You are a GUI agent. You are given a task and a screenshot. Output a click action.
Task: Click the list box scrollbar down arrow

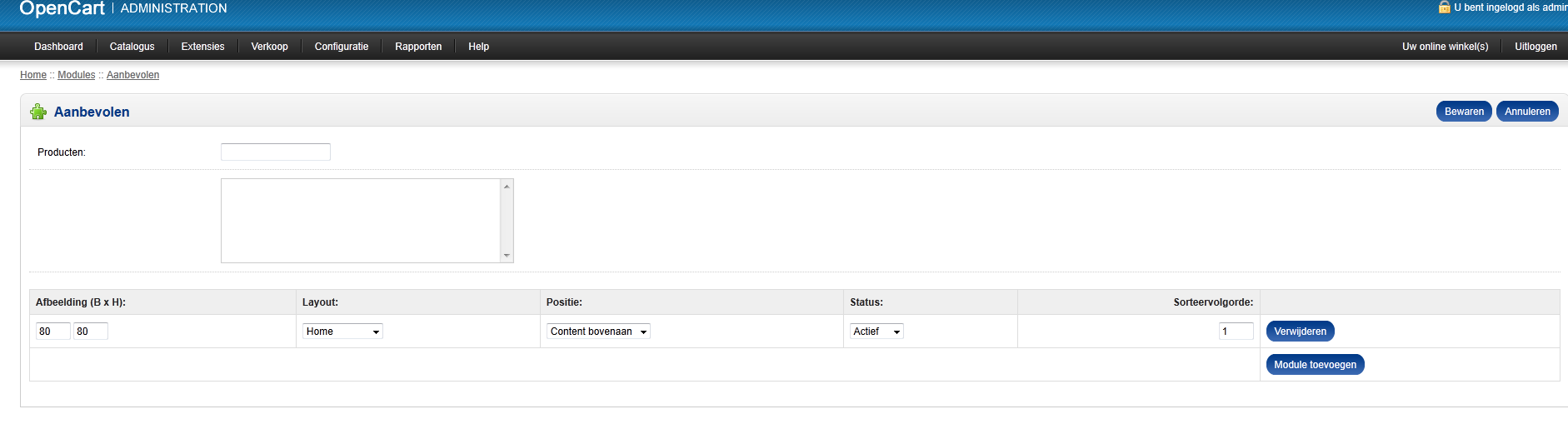[x=507, y=256]
